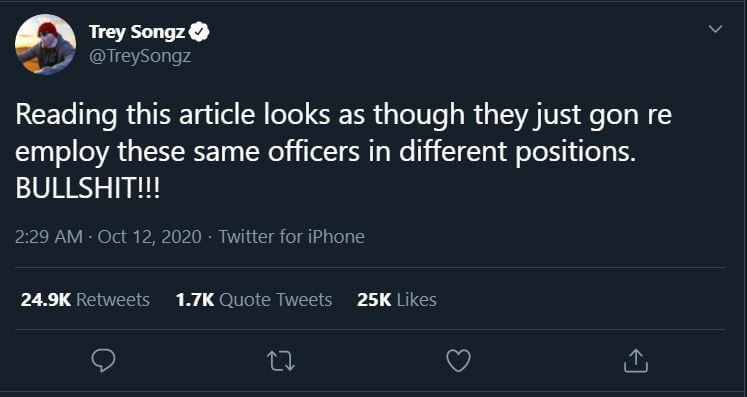The height and width of the screenshot is (397, 747).
Task: Select the tweet text starting with Reading this article
Action: (343, 153)
